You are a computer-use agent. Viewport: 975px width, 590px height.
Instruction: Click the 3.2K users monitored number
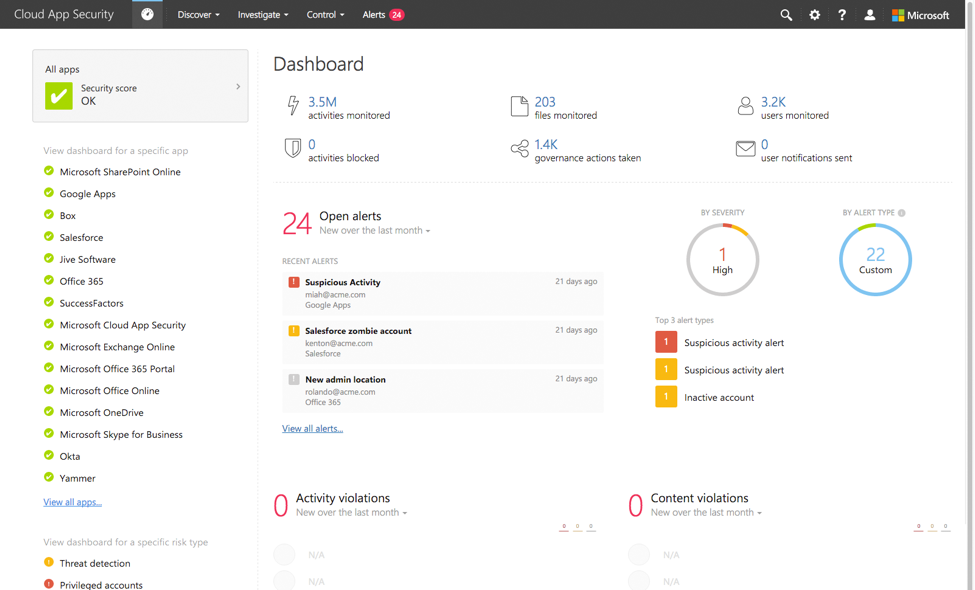pyautogui.click(x=773, y=102)
